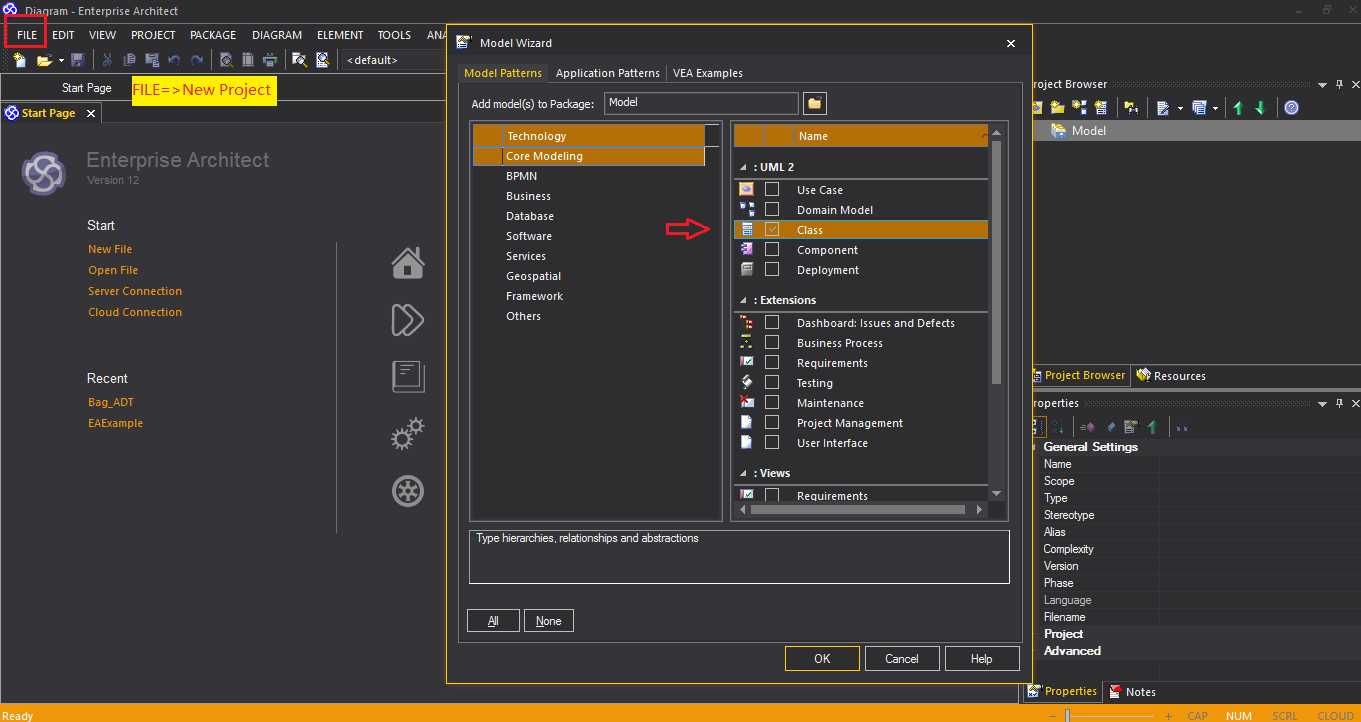The image size is (1361, 722).
Task: Click Move Up green arrow in Project Browser
Action: pos(1238,107)
